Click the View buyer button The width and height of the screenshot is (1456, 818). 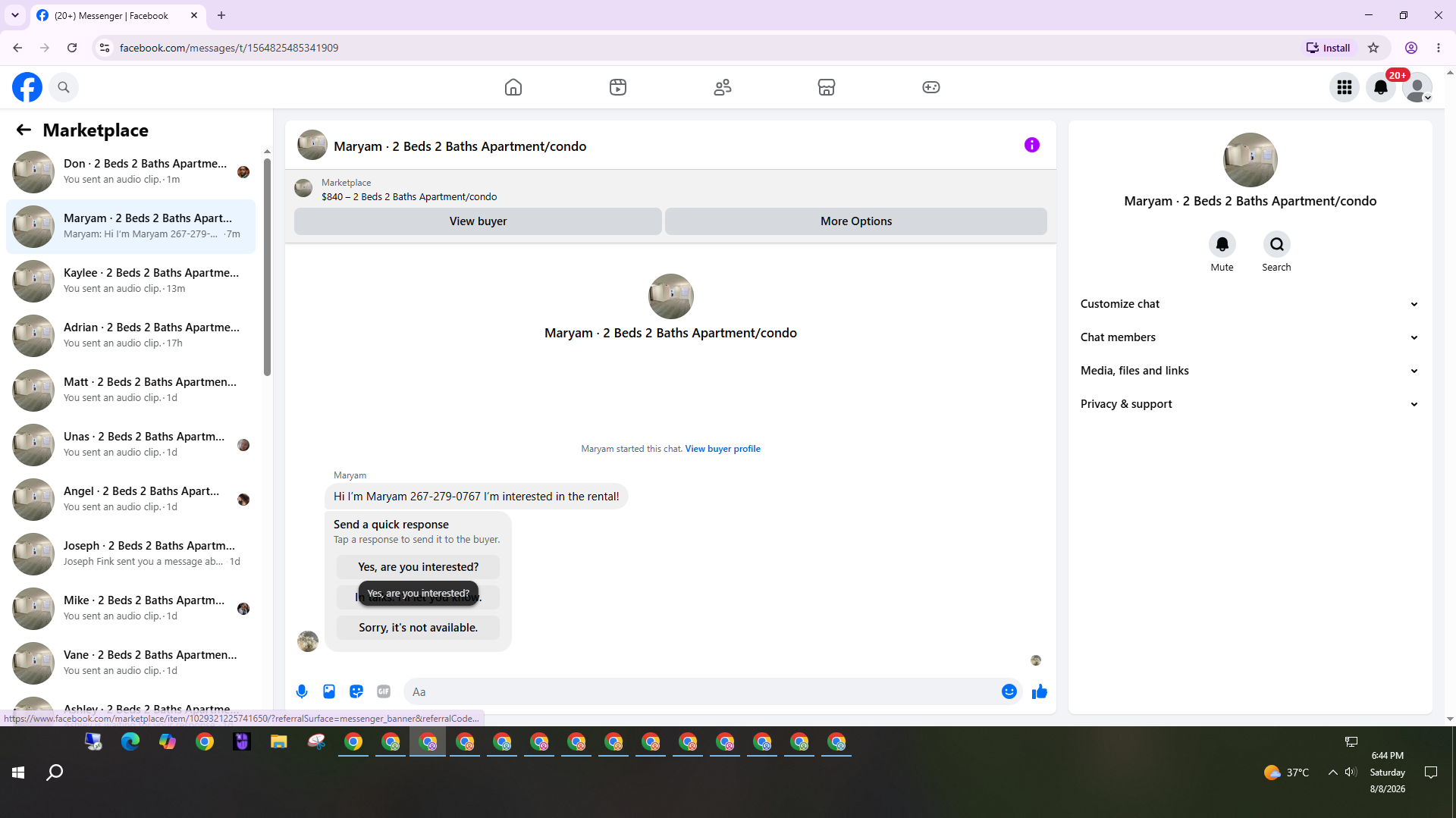[x=478, y=221]
